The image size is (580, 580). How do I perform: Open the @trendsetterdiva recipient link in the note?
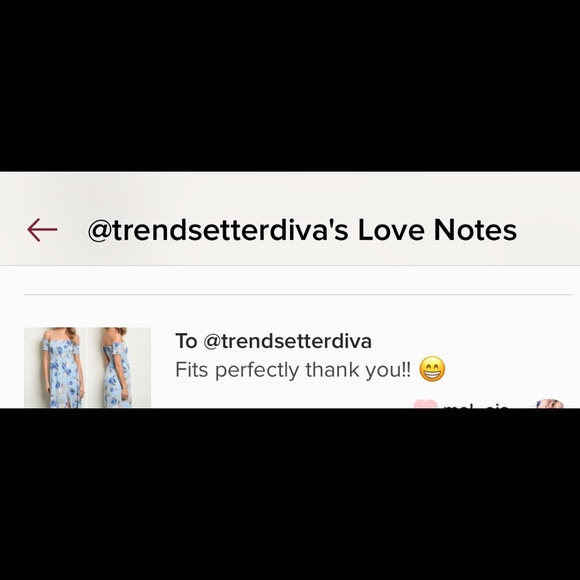pyautogui.click(x=287, y=341)
